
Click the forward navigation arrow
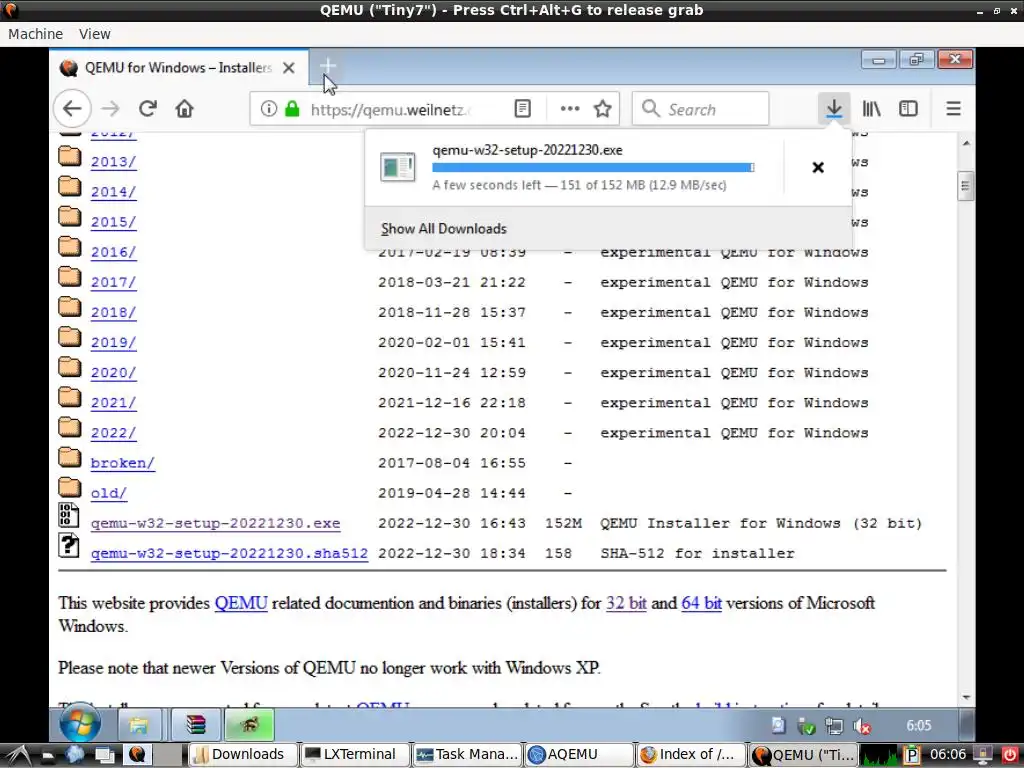(110, 108)
